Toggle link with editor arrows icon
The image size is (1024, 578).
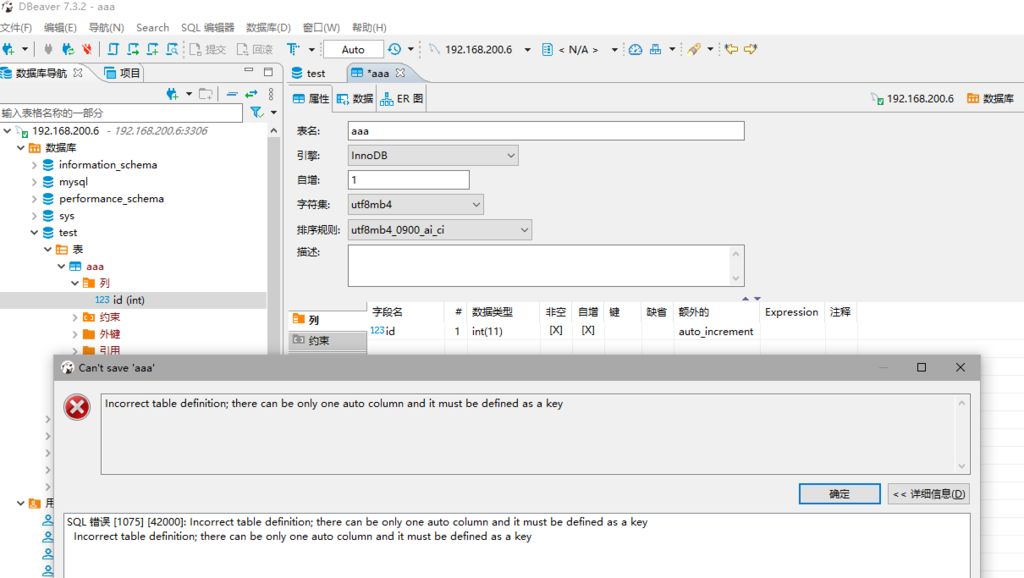tap(251, 94)
